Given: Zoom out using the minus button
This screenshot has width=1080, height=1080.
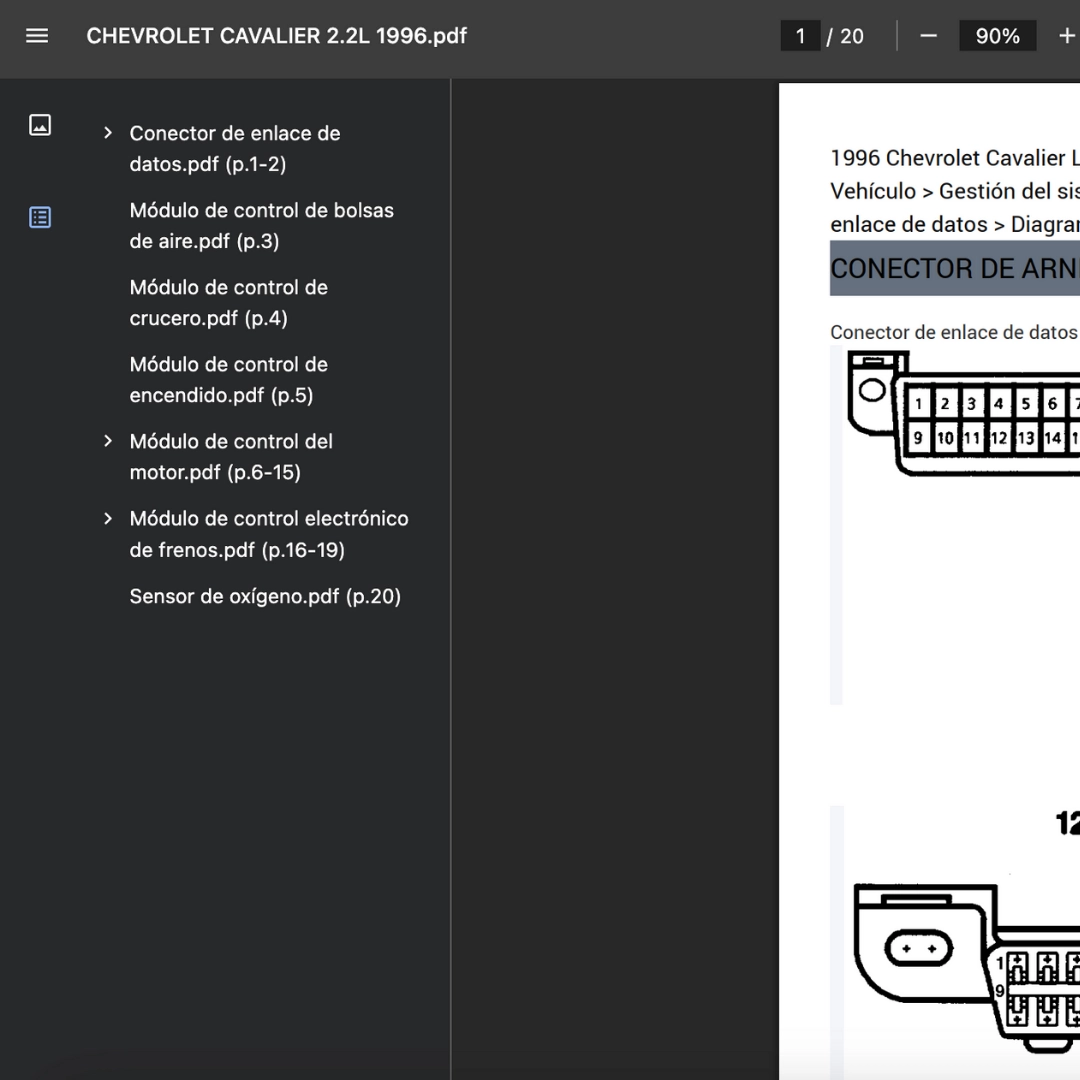Looking at the screenshot, I should pos(929,36).
